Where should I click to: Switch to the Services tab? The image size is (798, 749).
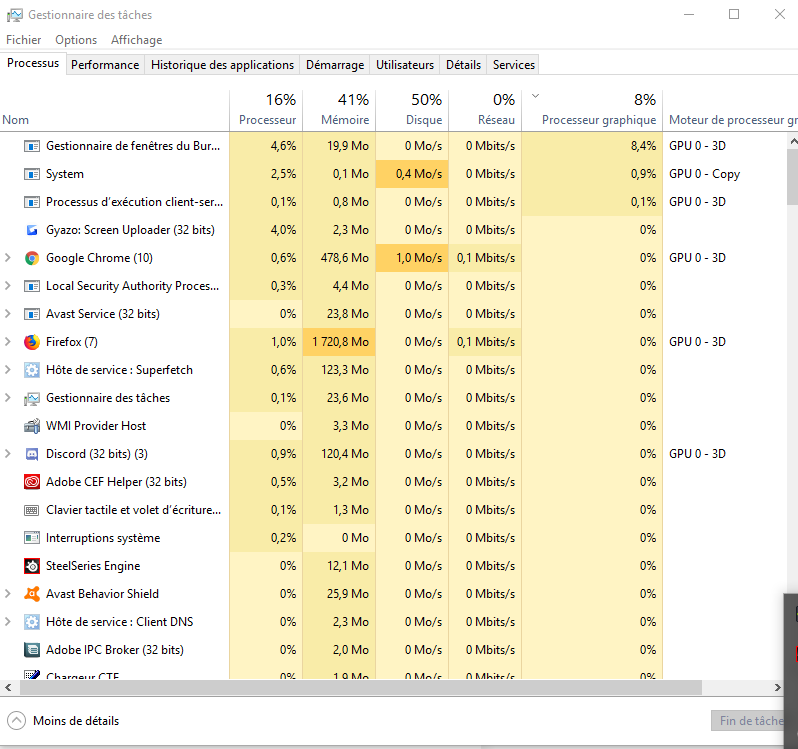click(514, 65)
